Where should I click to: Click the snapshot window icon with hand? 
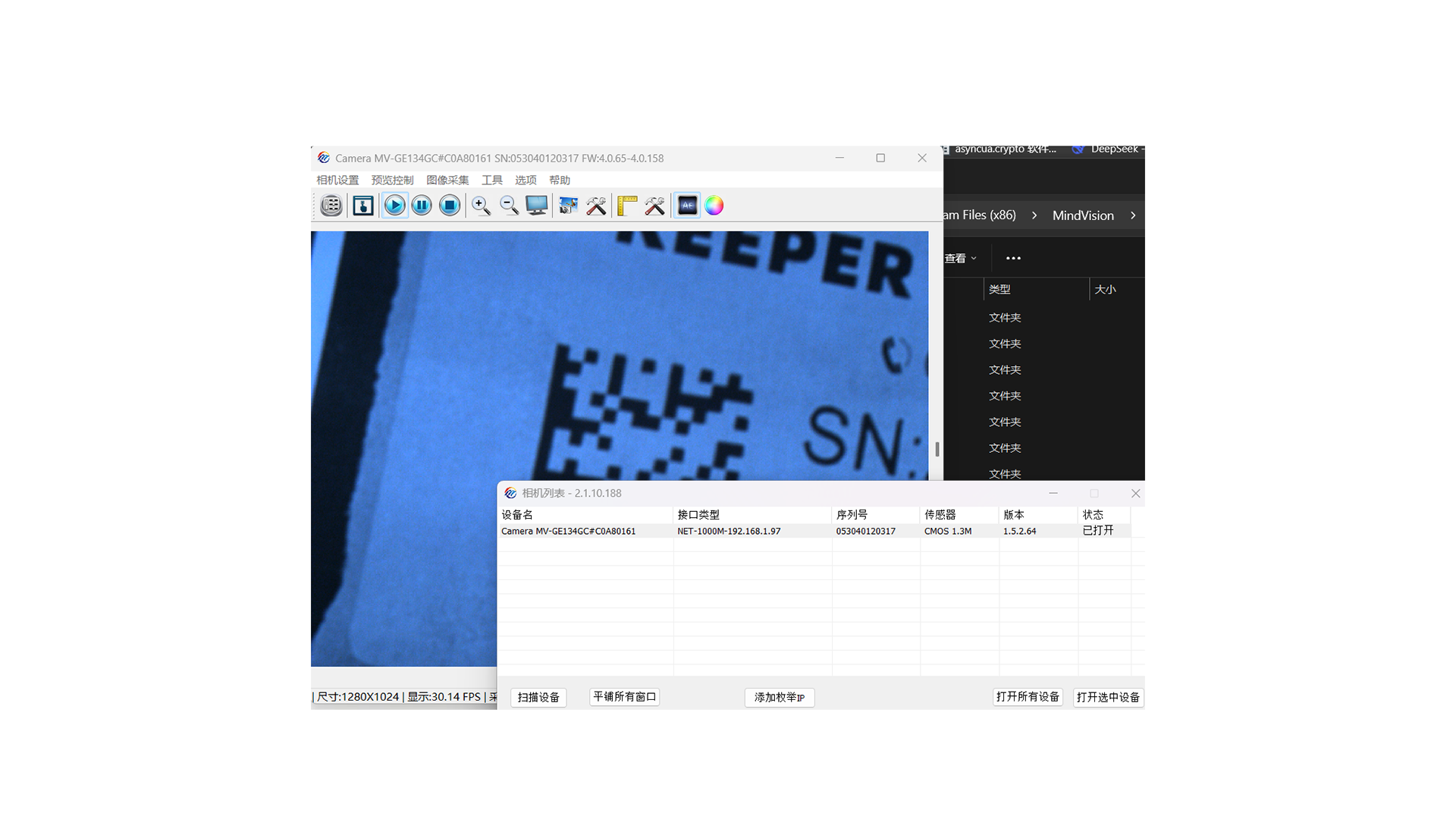coord(363,206)
